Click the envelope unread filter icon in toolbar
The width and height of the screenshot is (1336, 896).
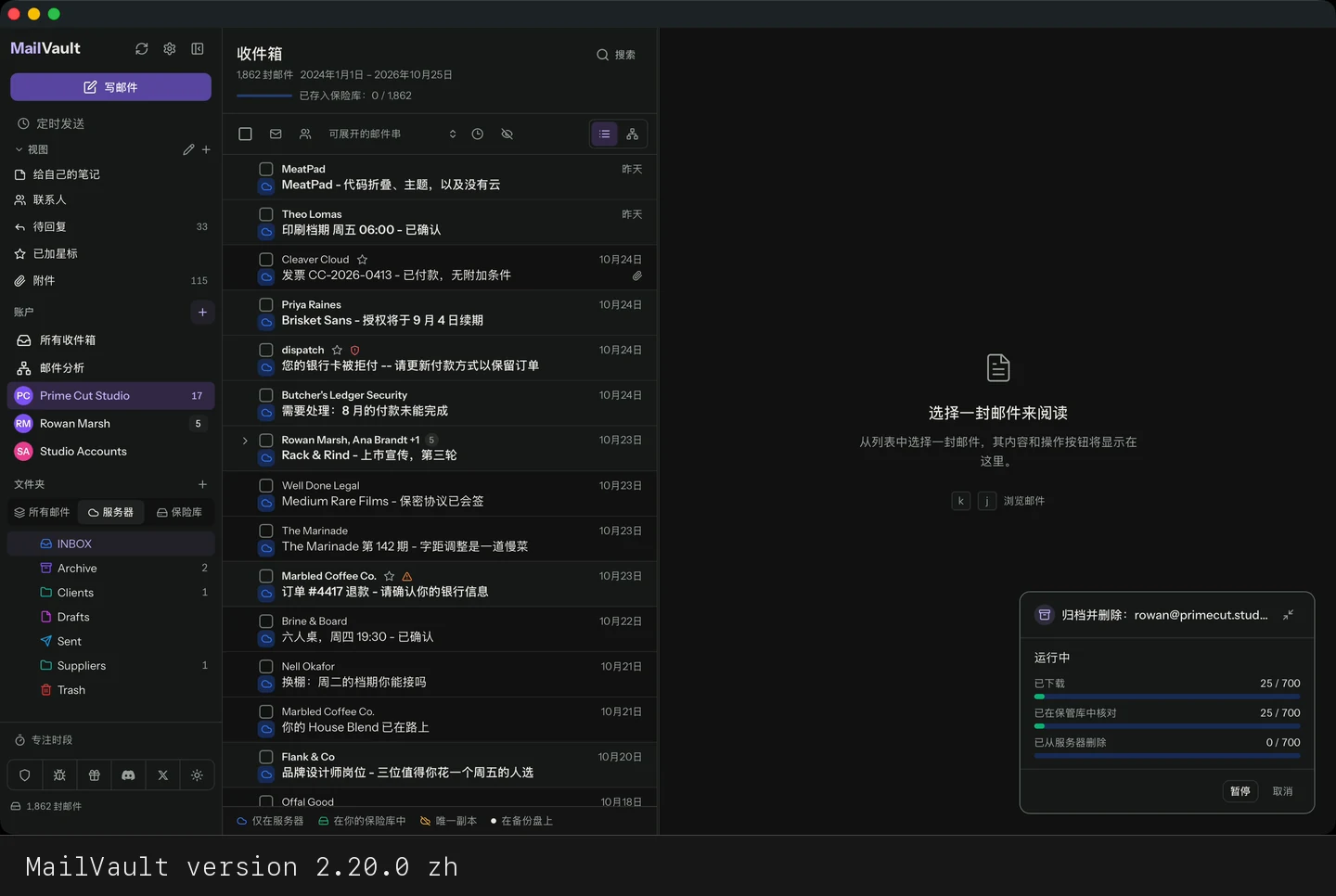point(276,134)
